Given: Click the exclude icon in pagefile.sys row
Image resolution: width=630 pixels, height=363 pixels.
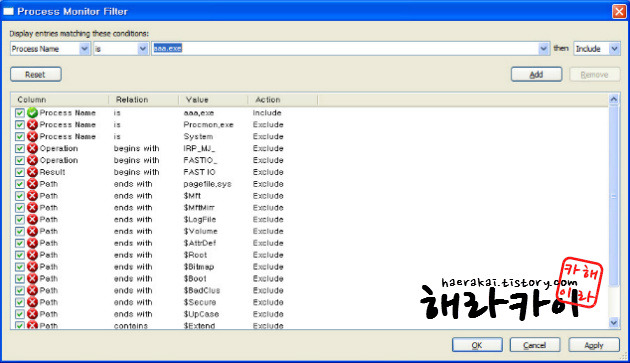Looking at the screenshot, I should [33, 184].
